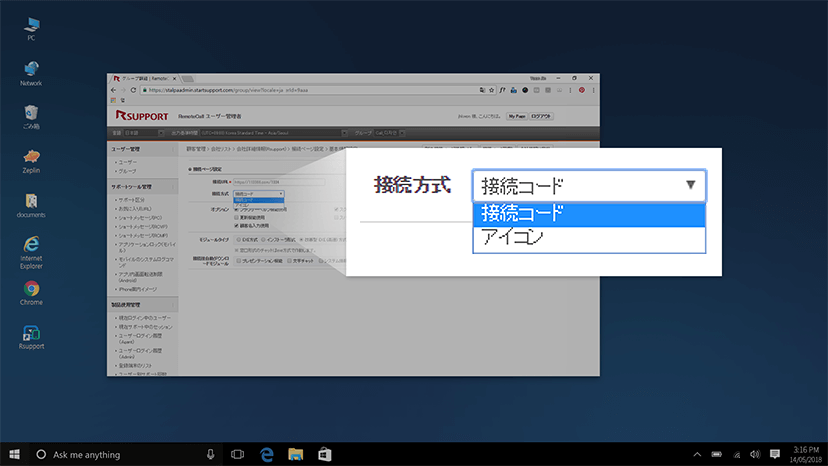This screenshot has width=828, height=466.
Task: Select the グループ詳細 browser tab
Action: (x=145, y=78)
